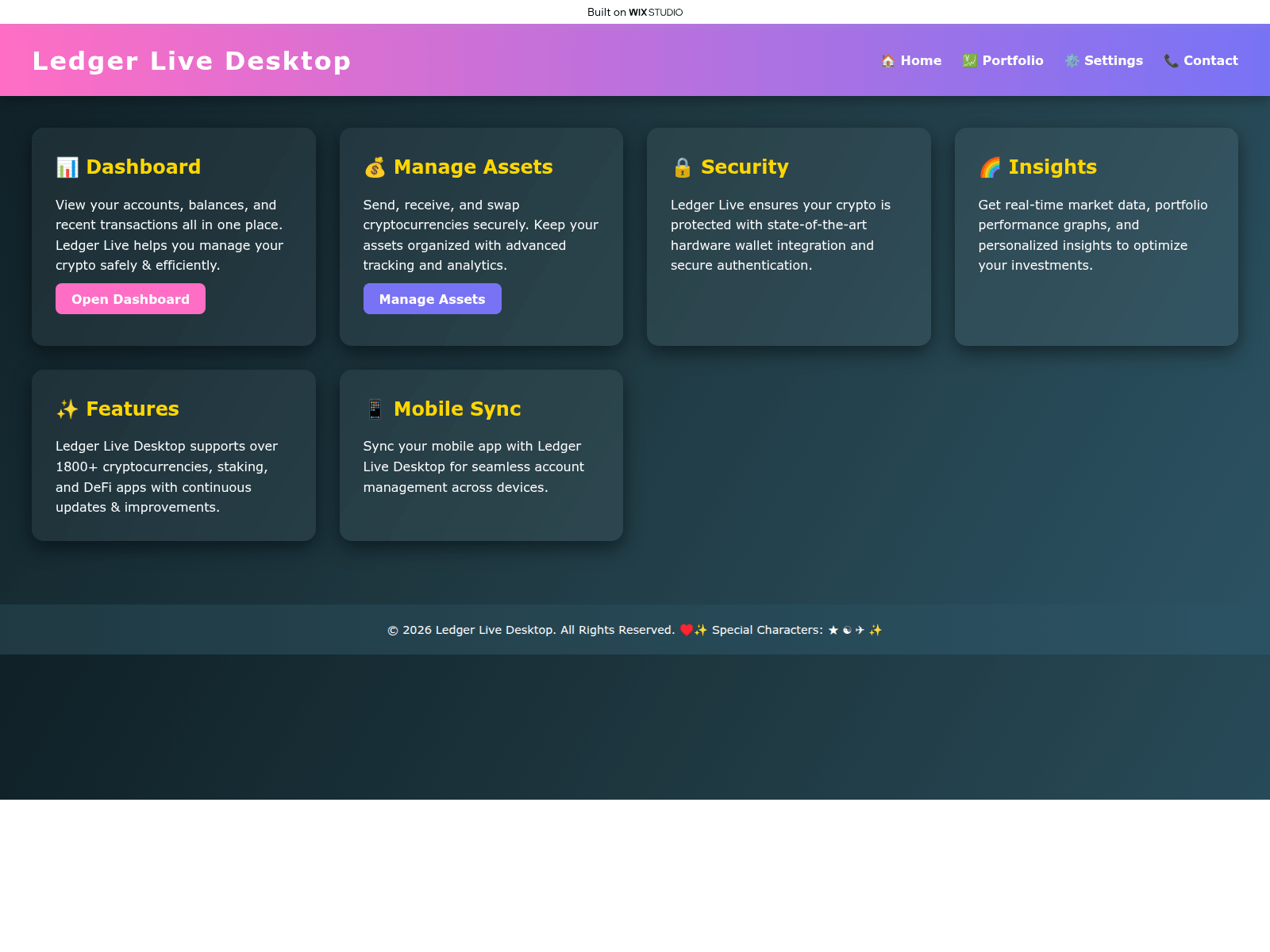The height and width of the screenshot is (952, 1270).
Task: Select the Insights heading text
Action: coord(1053,167)
